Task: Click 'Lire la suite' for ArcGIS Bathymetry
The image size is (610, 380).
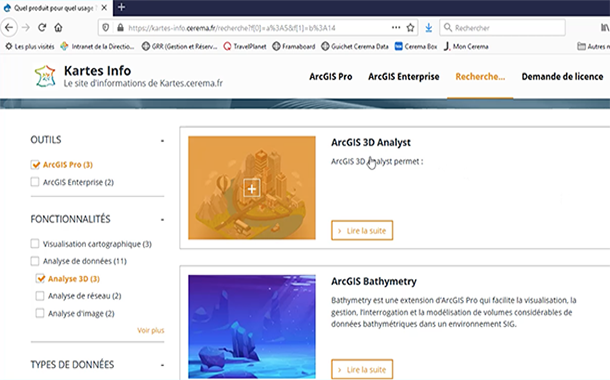Action: pos(362,369)
